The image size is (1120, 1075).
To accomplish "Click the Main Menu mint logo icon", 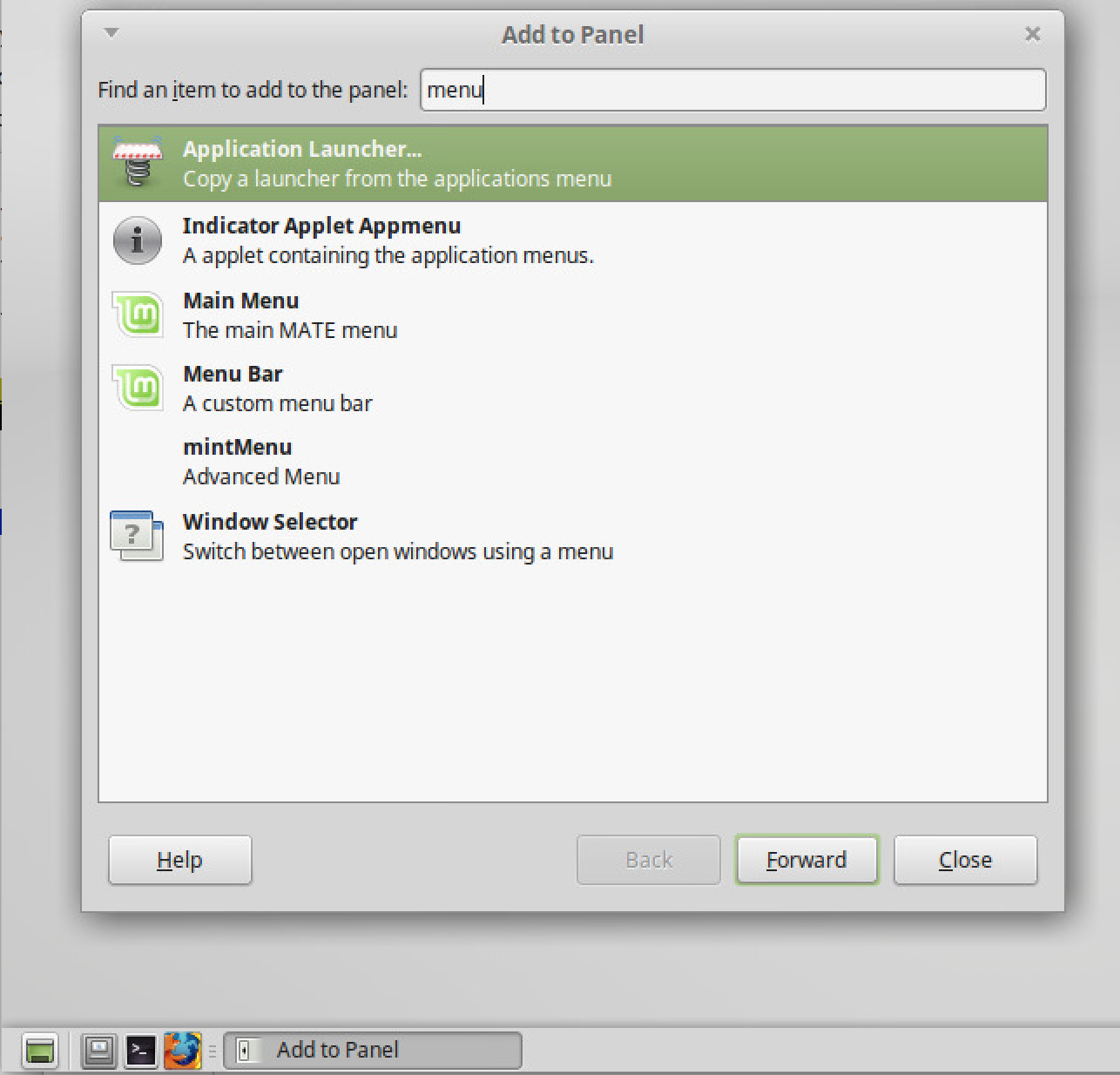I will pos(138,314).
